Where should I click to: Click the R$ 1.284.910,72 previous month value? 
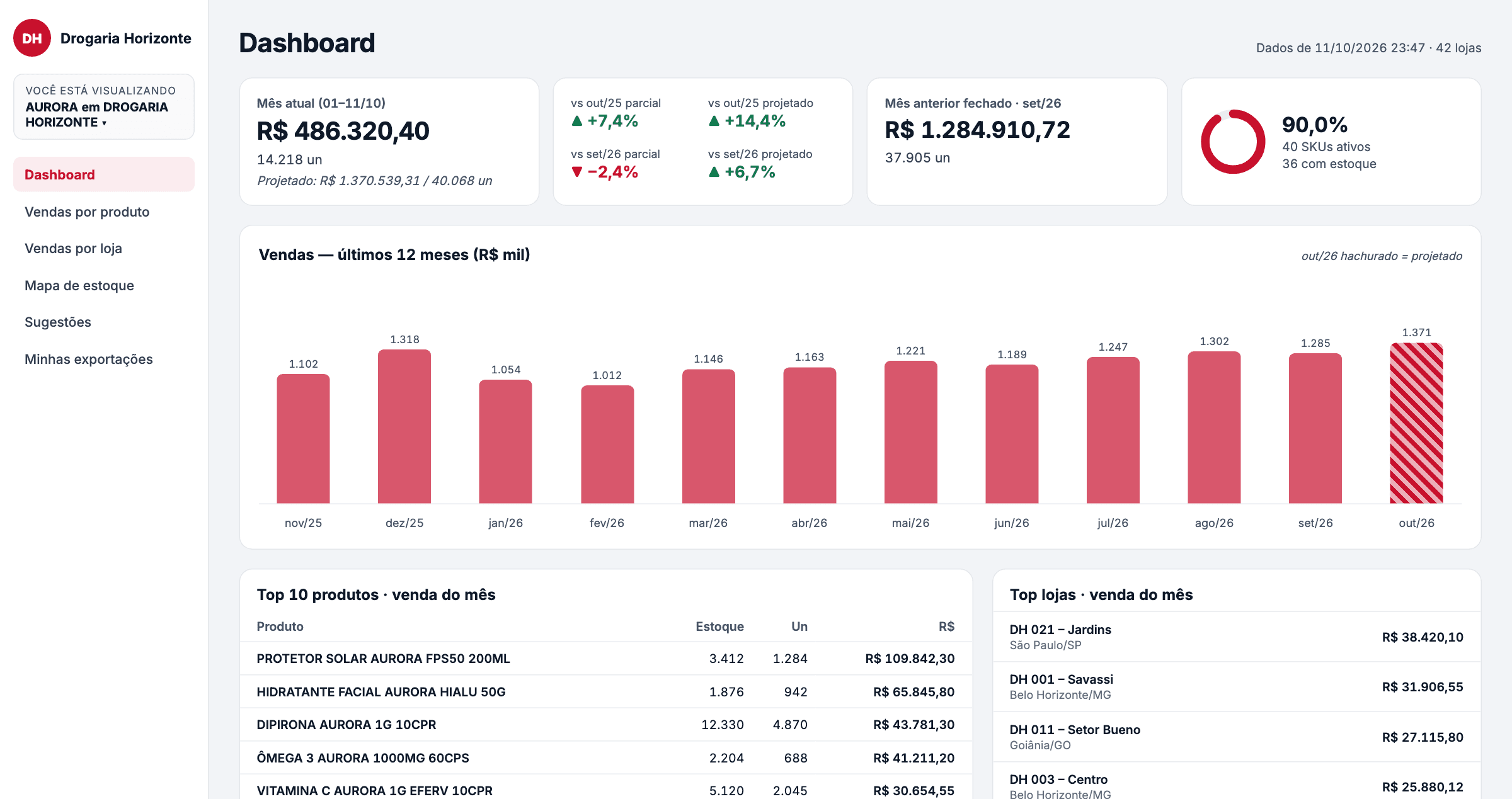(x=977, y=130)
